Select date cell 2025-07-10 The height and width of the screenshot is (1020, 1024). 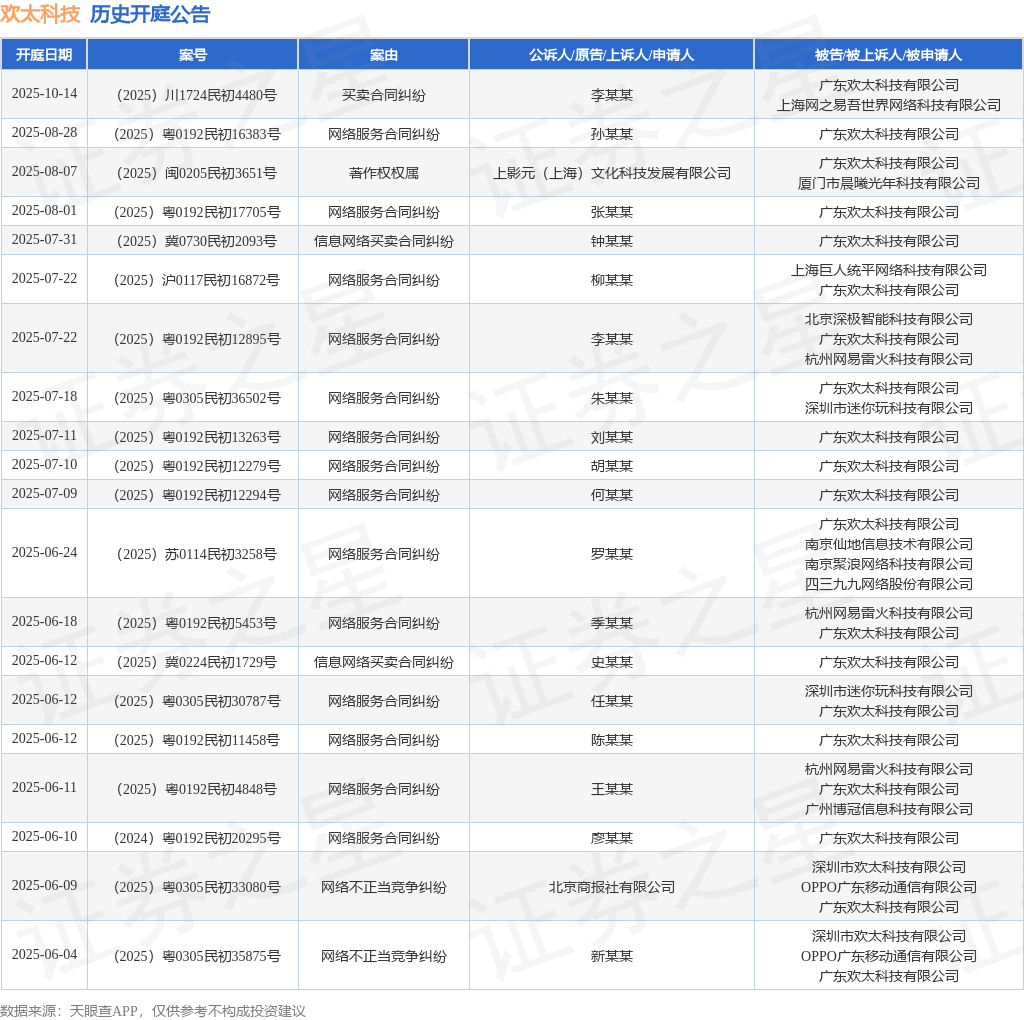(44, 464)
